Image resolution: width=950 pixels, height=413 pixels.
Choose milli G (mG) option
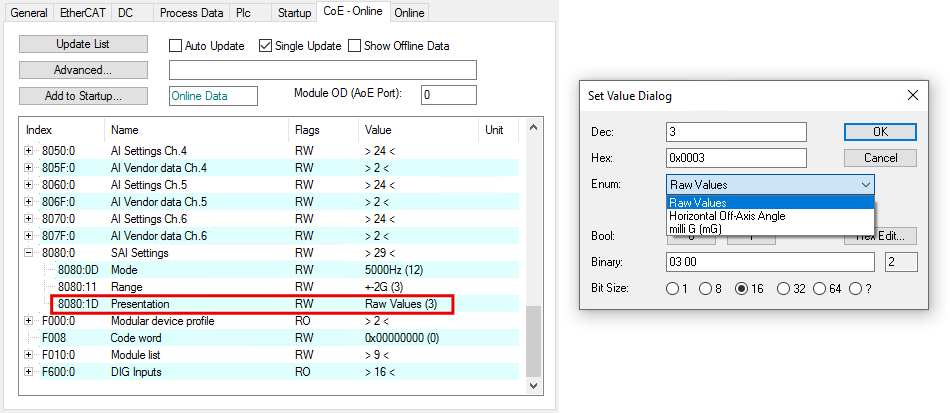(x=770, y=228)
